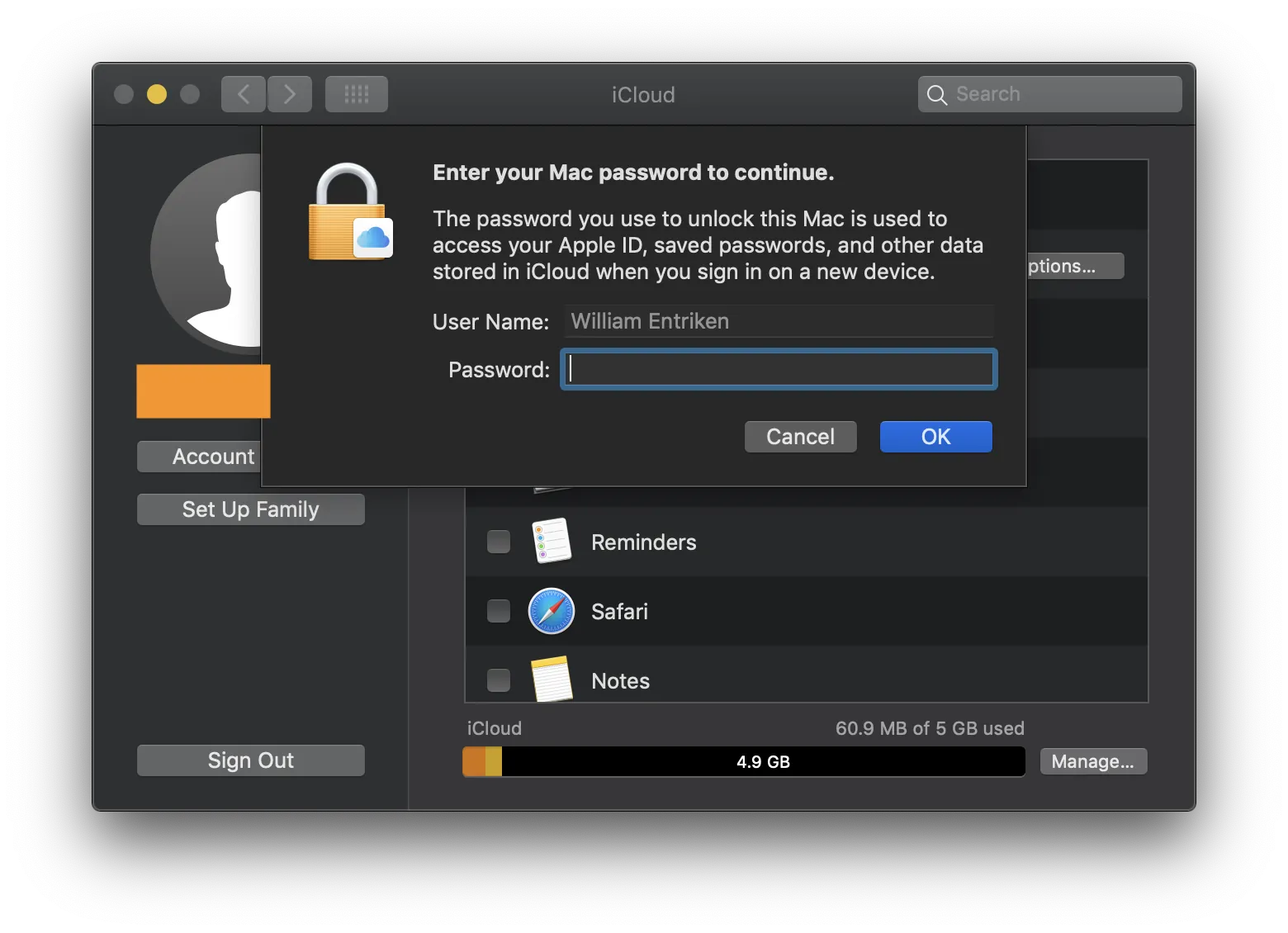Click the Reminders app icon
Image resolution: width=1288 pixels, height=933 pixels.
pos(552,541)
